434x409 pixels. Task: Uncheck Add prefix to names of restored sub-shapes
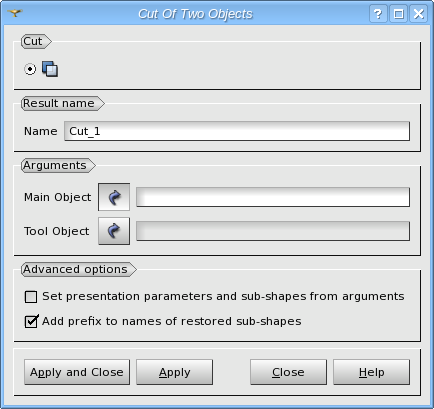tap(31, 322)
